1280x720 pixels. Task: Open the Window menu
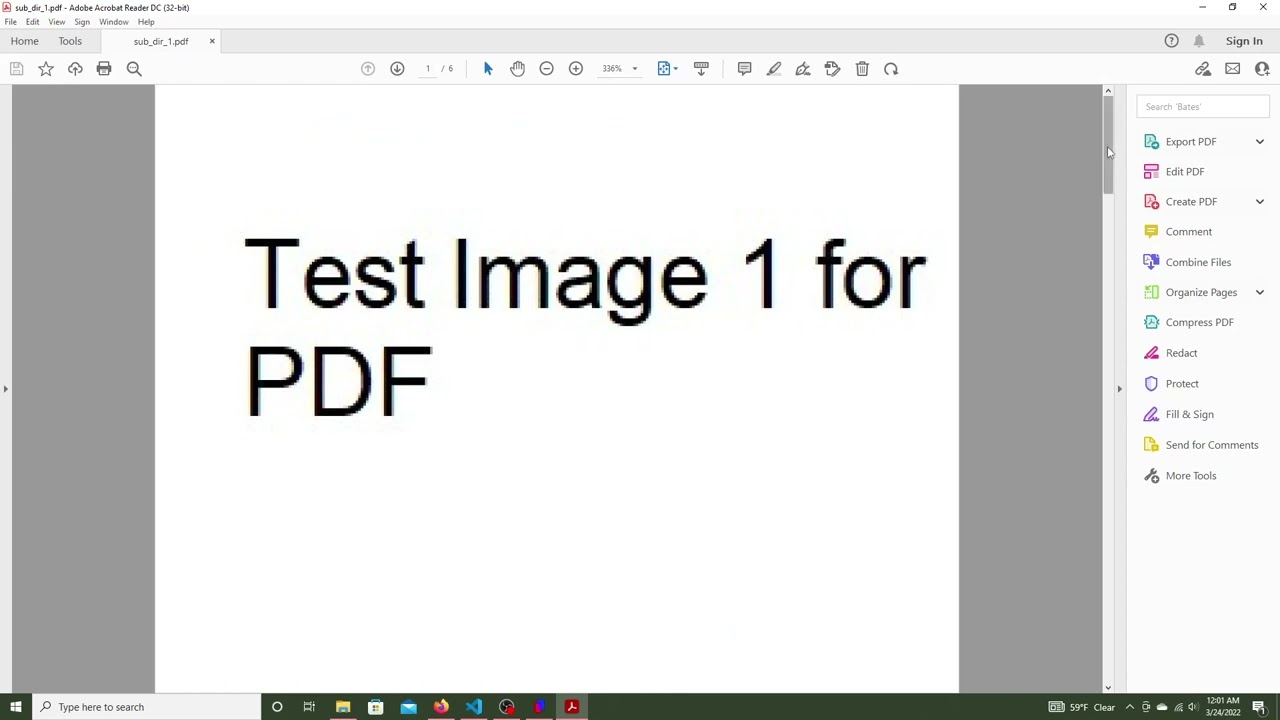113,22
